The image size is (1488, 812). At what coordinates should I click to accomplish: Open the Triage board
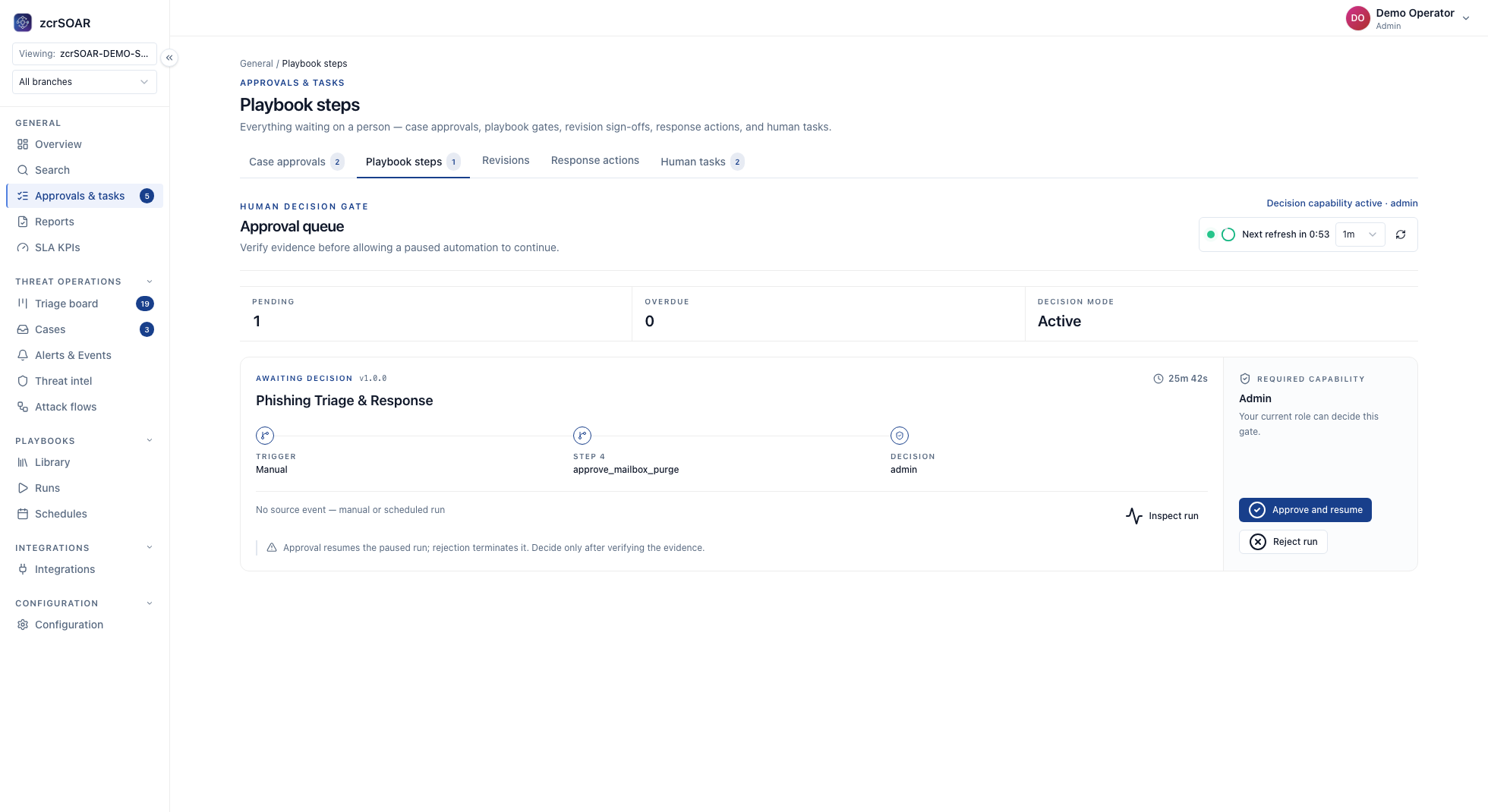[x=84, y=304]
